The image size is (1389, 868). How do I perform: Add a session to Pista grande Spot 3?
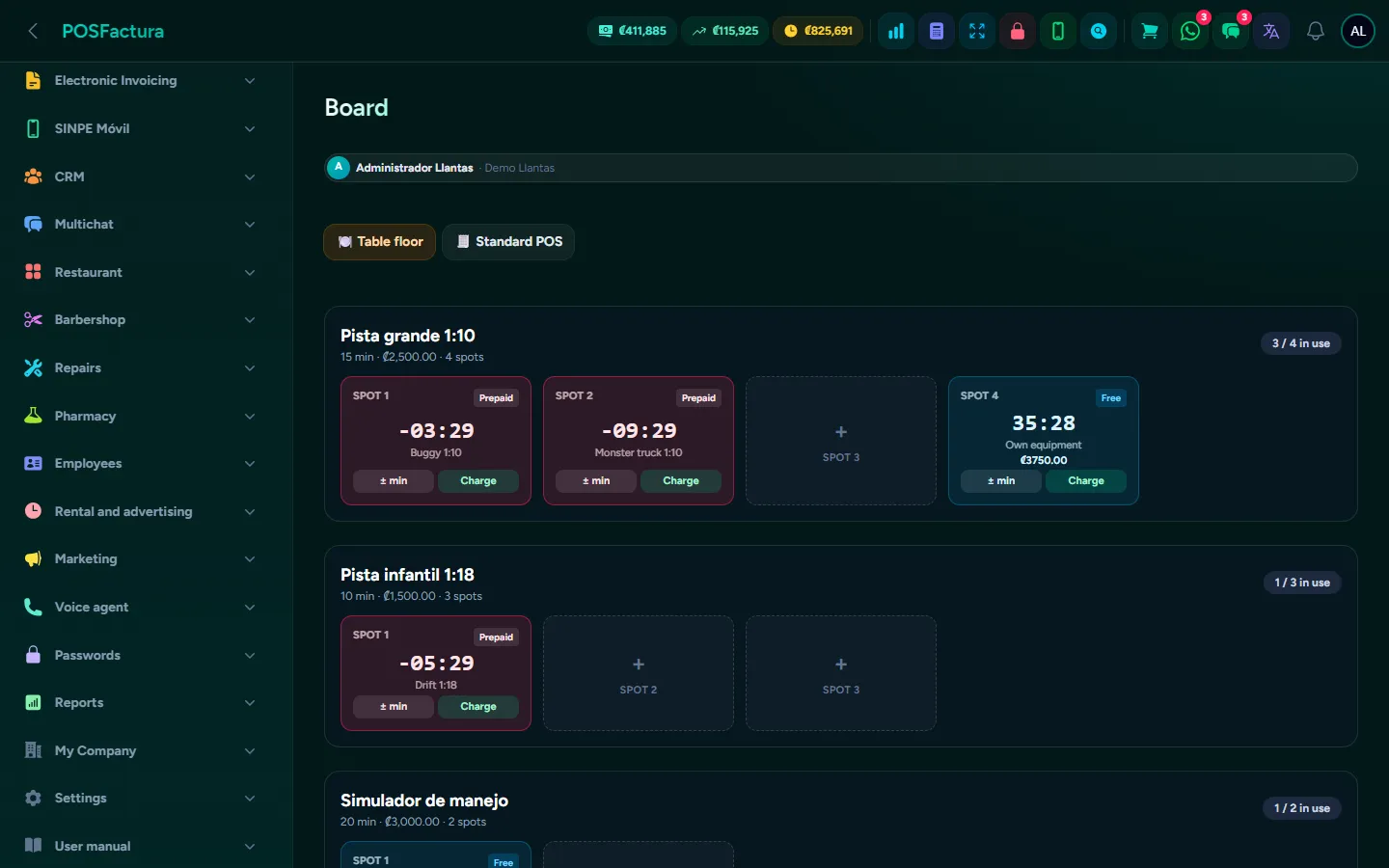841,441
